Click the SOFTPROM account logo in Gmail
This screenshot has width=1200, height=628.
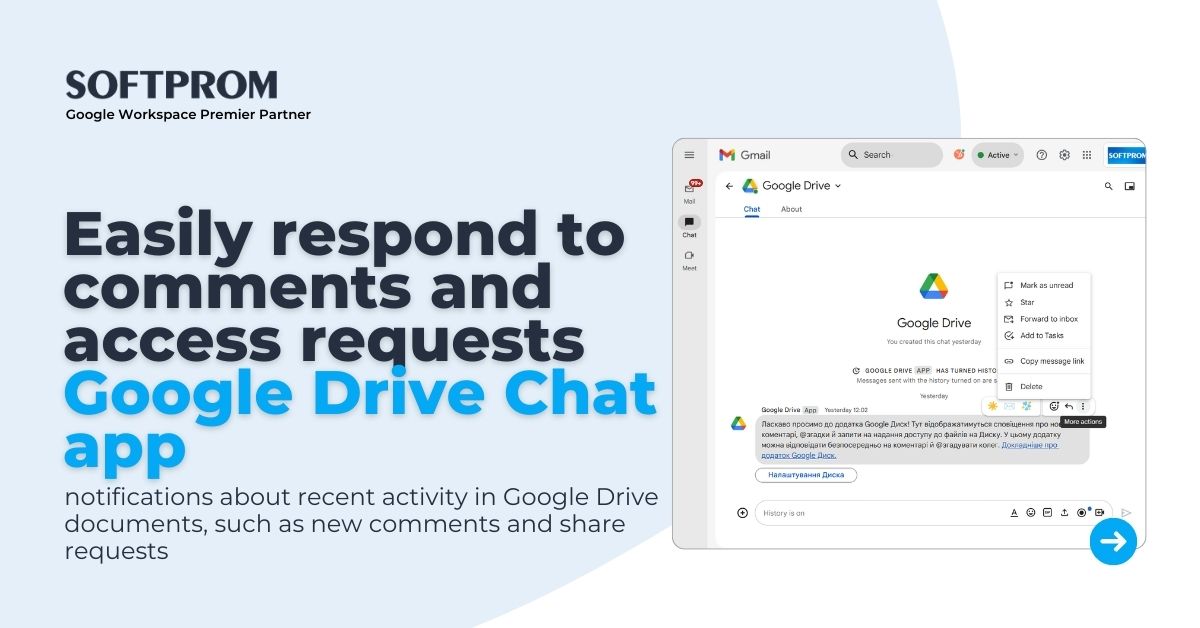click(x=1126, y=155)
